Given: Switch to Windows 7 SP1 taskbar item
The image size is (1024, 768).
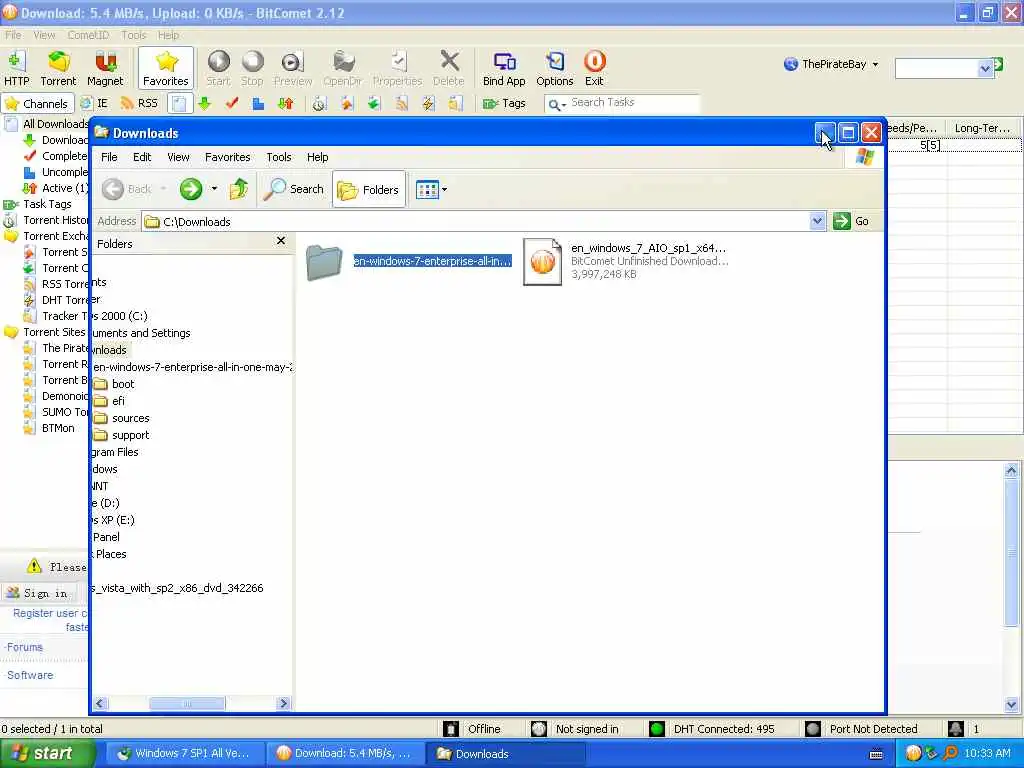Looking at the screenshot, I should click(x=184, y=754).
